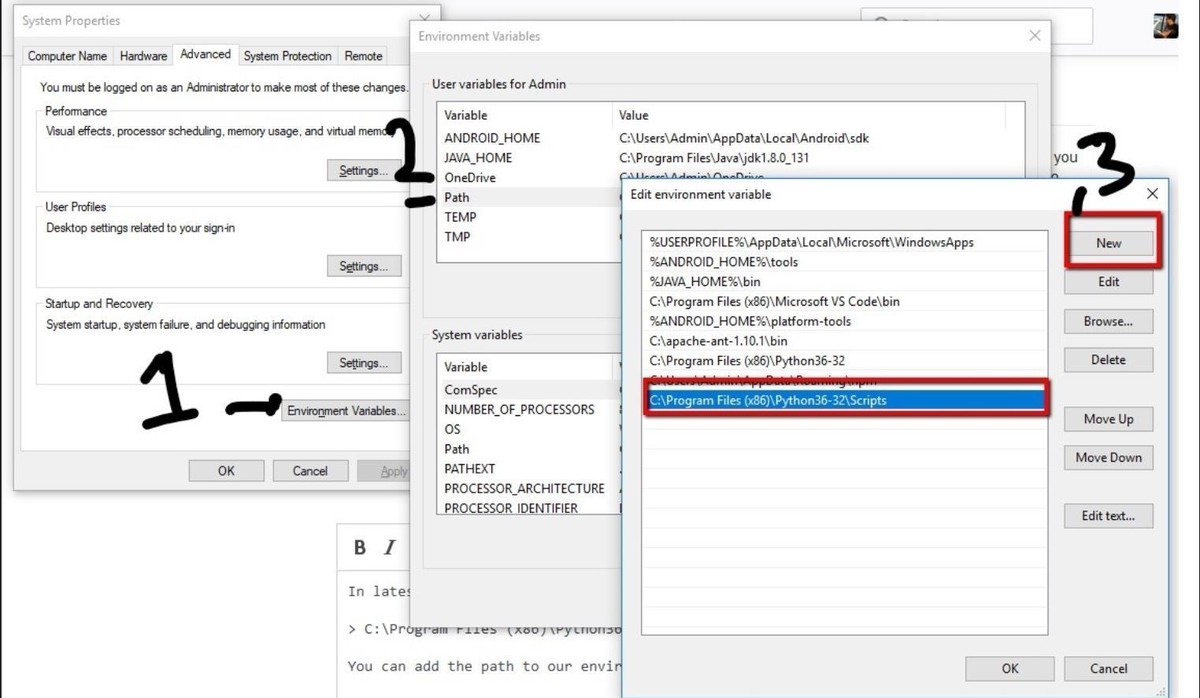This screenshot has height=698, width=1200.
Task: Select the %ANDROID_HOME%\tools entry
Action: click(x=844, y=262)
